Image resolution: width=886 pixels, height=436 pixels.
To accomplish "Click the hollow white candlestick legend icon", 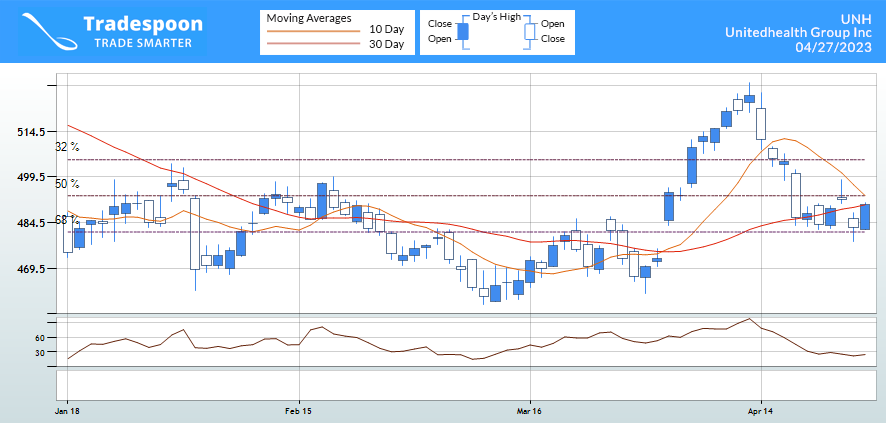I will pos(530,31).
